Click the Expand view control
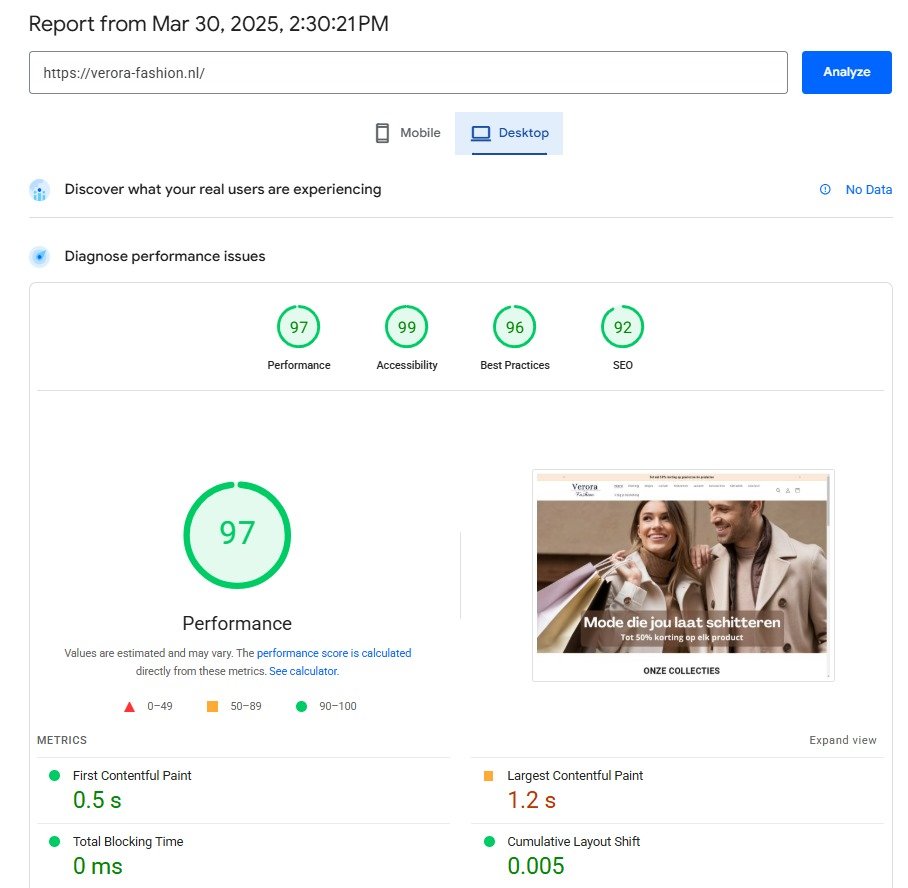 pos(843,740)
